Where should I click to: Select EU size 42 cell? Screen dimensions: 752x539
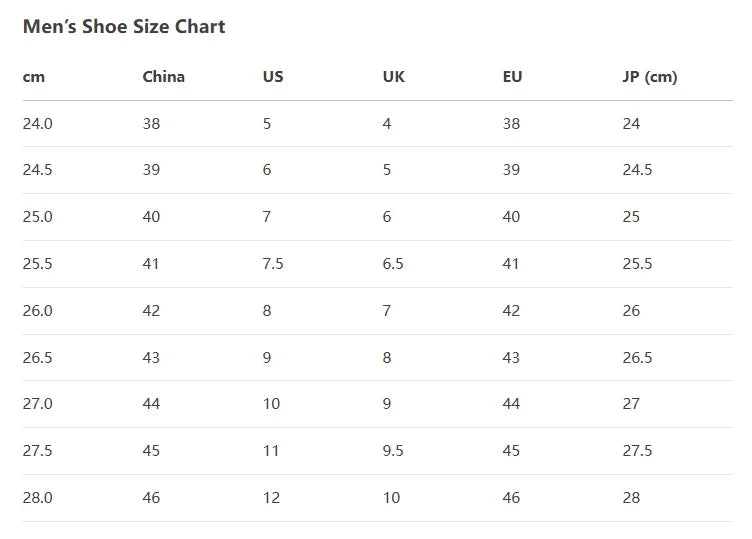(x=511, y=311)
